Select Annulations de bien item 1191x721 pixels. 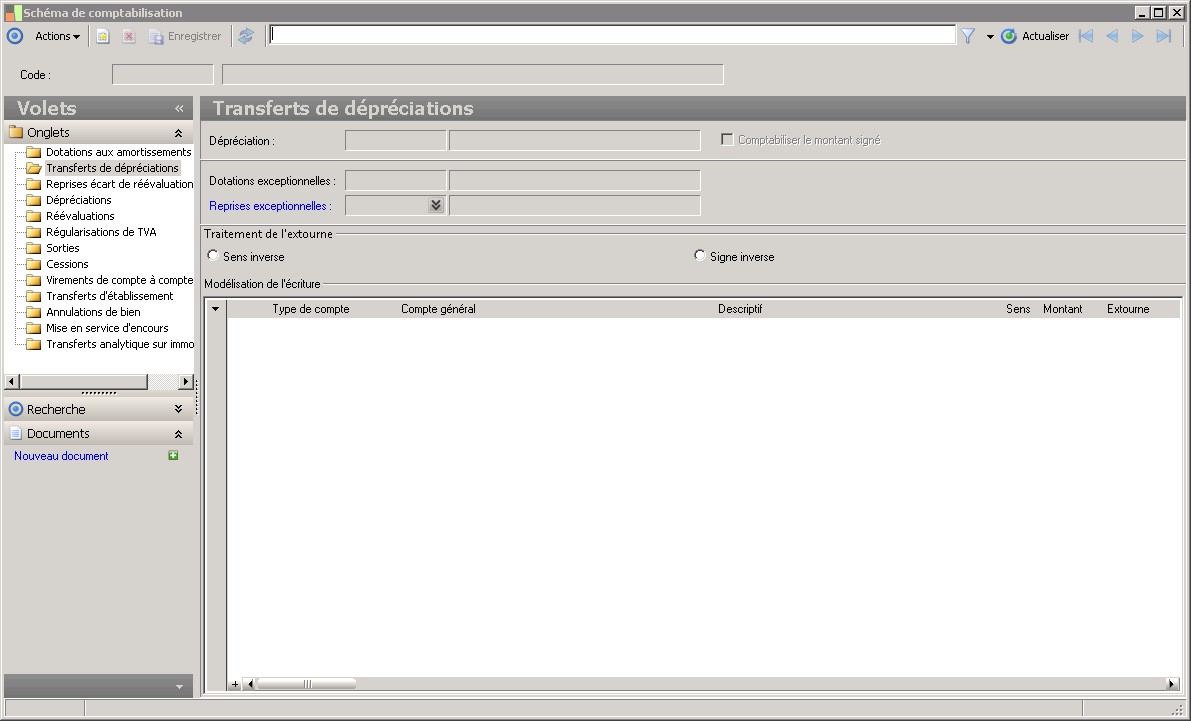[x=93, y=311]
